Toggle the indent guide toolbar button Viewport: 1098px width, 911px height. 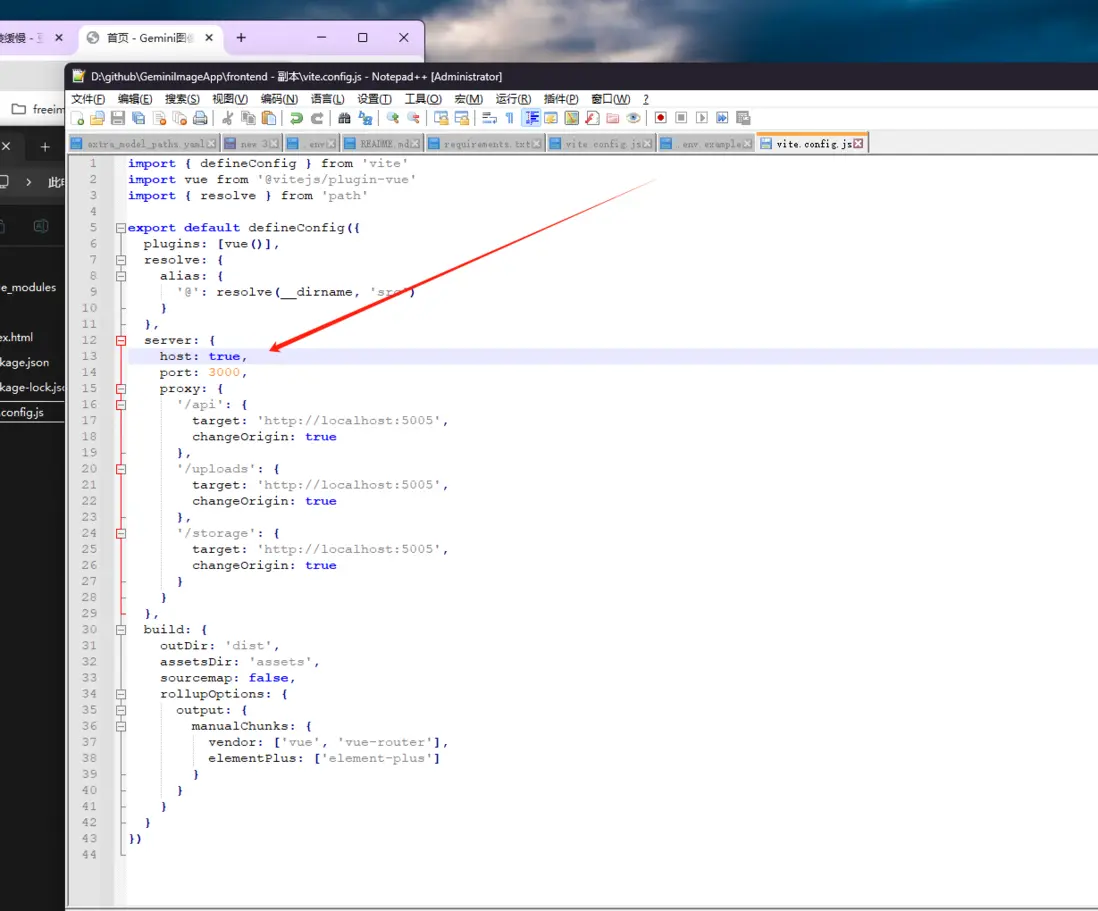click(531, 118)
